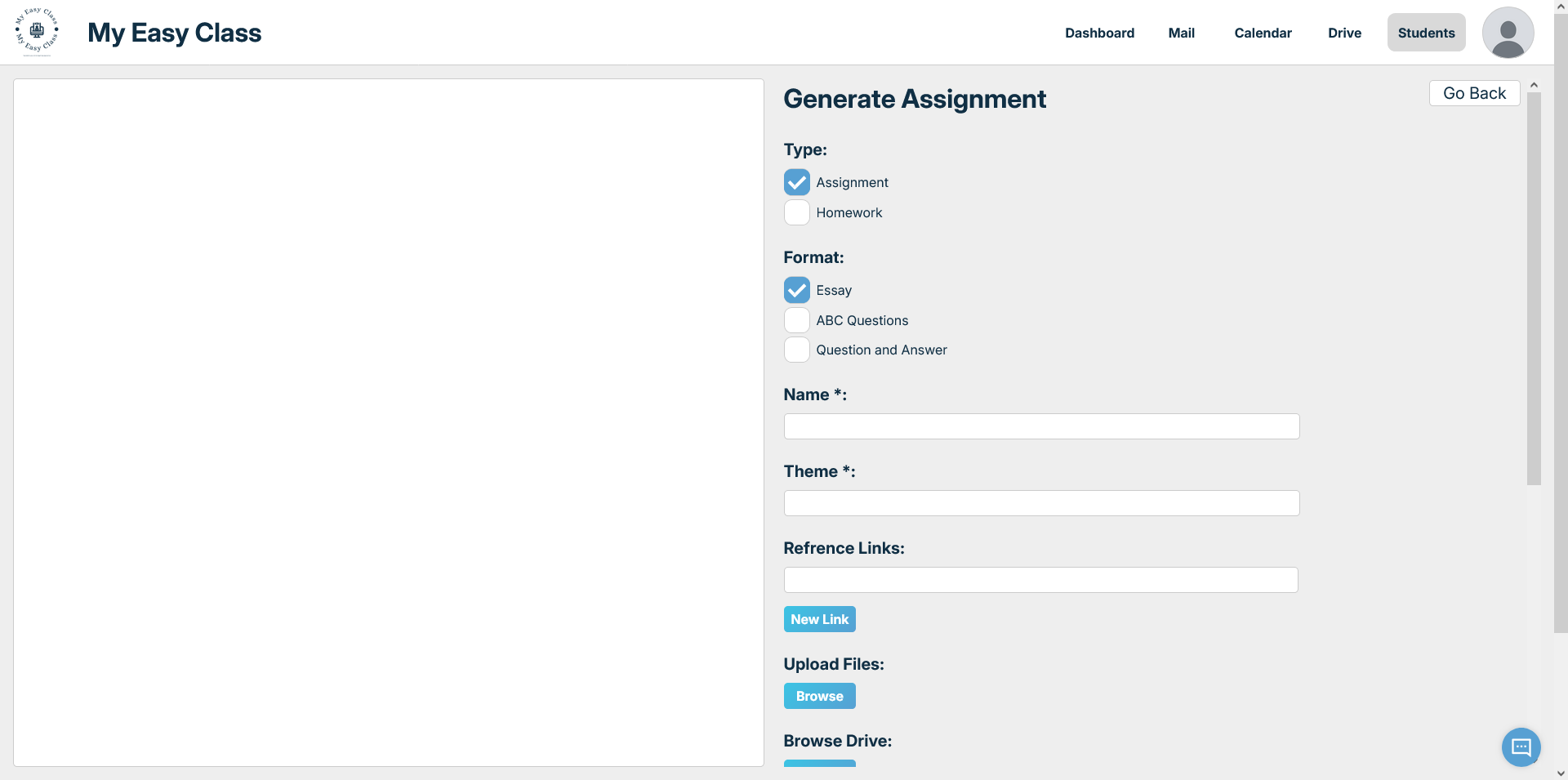Uncheck the Essay format checkbox
Viewport: 1568px width, 780px height.
coord(796,290)
